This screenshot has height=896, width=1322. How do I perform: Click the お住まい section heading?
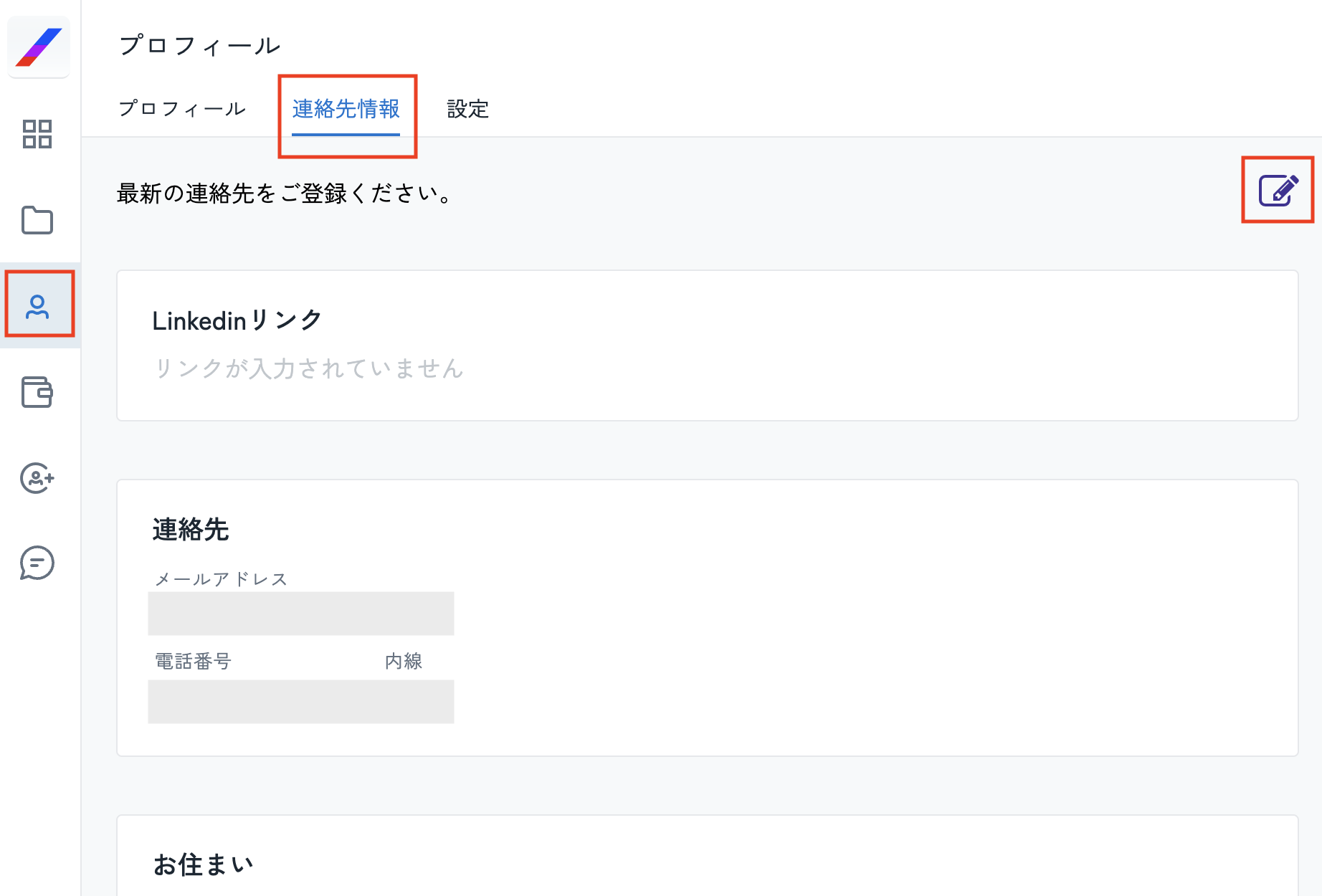pyautogui.click(x=204, y=864)
